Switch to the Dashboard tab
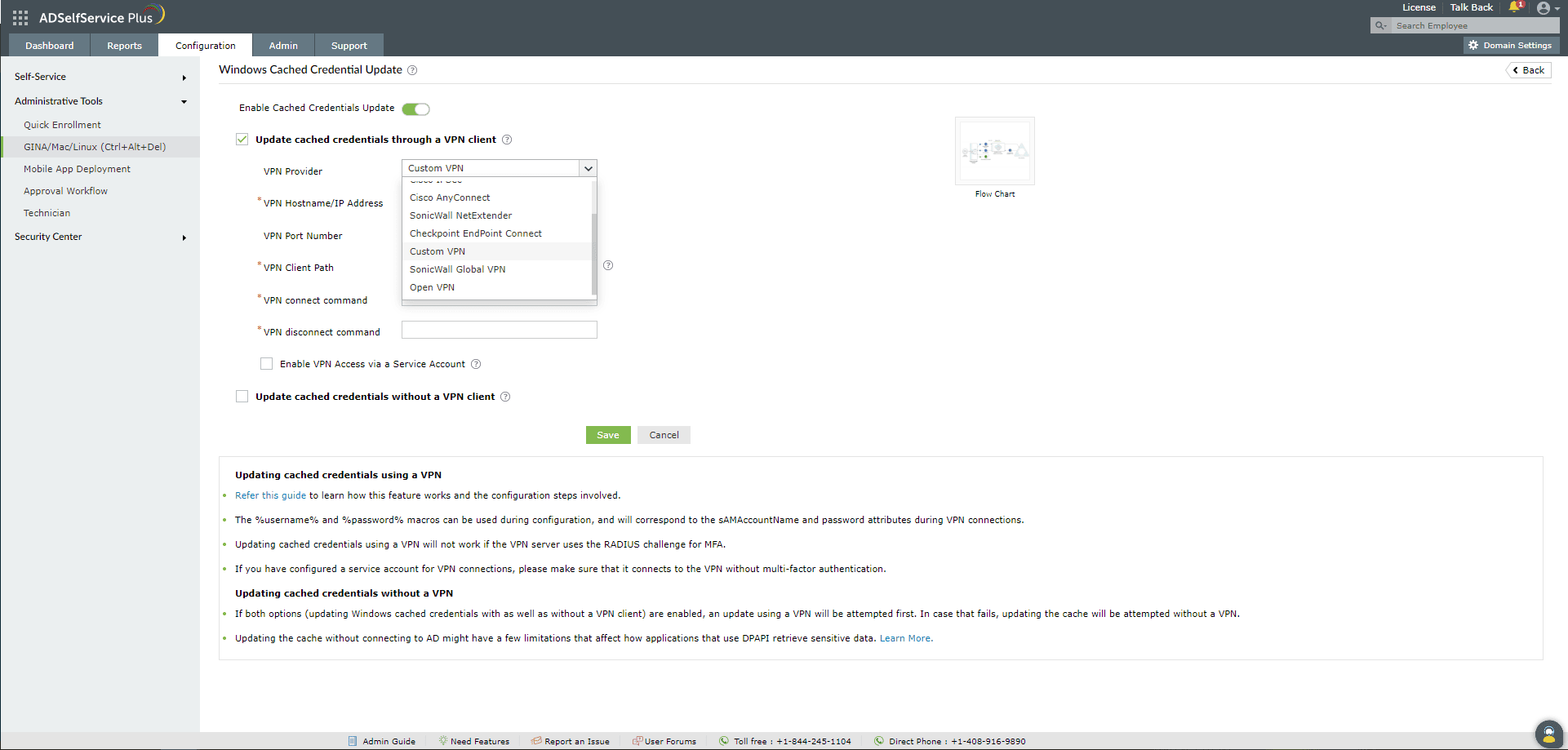The width and height of the screenshot is (1568, 750). click(49, 46)
